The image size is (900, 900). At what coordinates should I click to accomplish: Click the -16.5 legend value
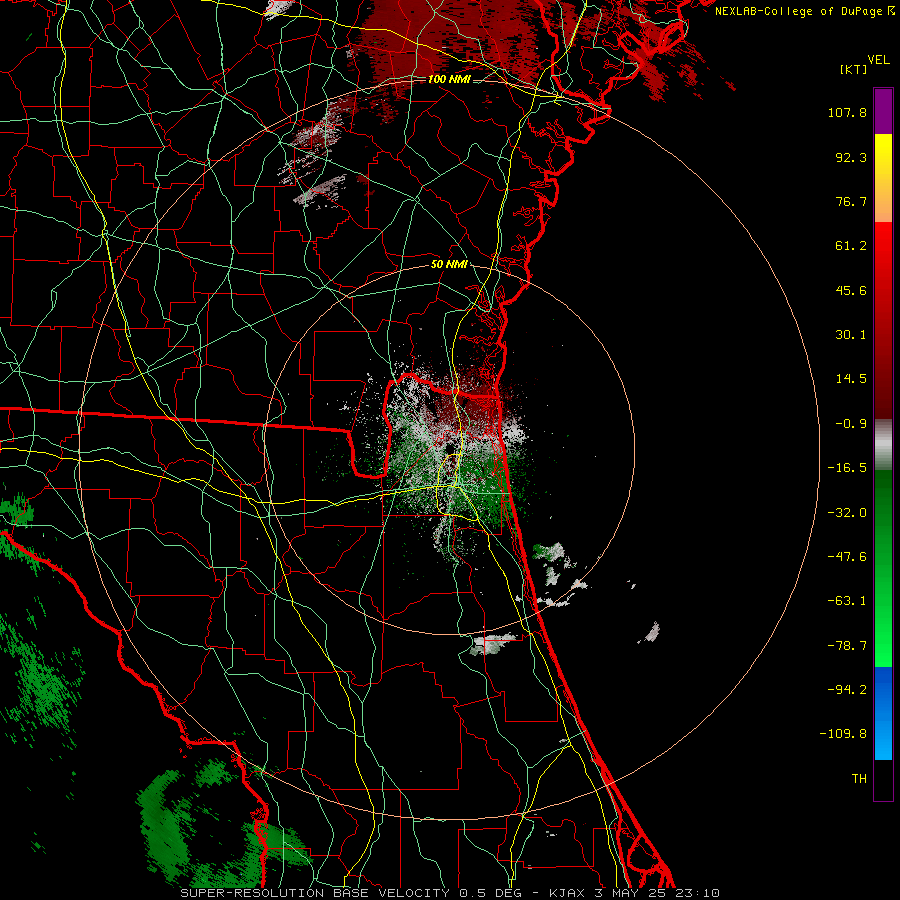tap(847, 468)
